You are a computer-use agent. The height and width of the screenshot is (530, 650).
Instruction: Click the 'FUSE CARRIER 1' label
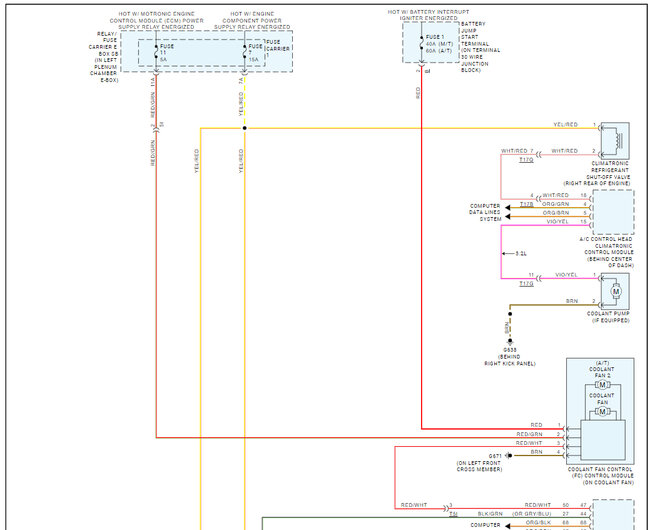[277, 48]
